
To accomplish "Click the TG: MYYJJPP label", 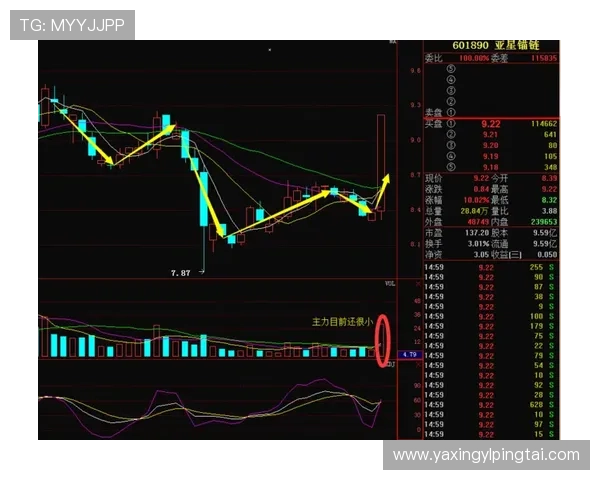I will (72, 25).
